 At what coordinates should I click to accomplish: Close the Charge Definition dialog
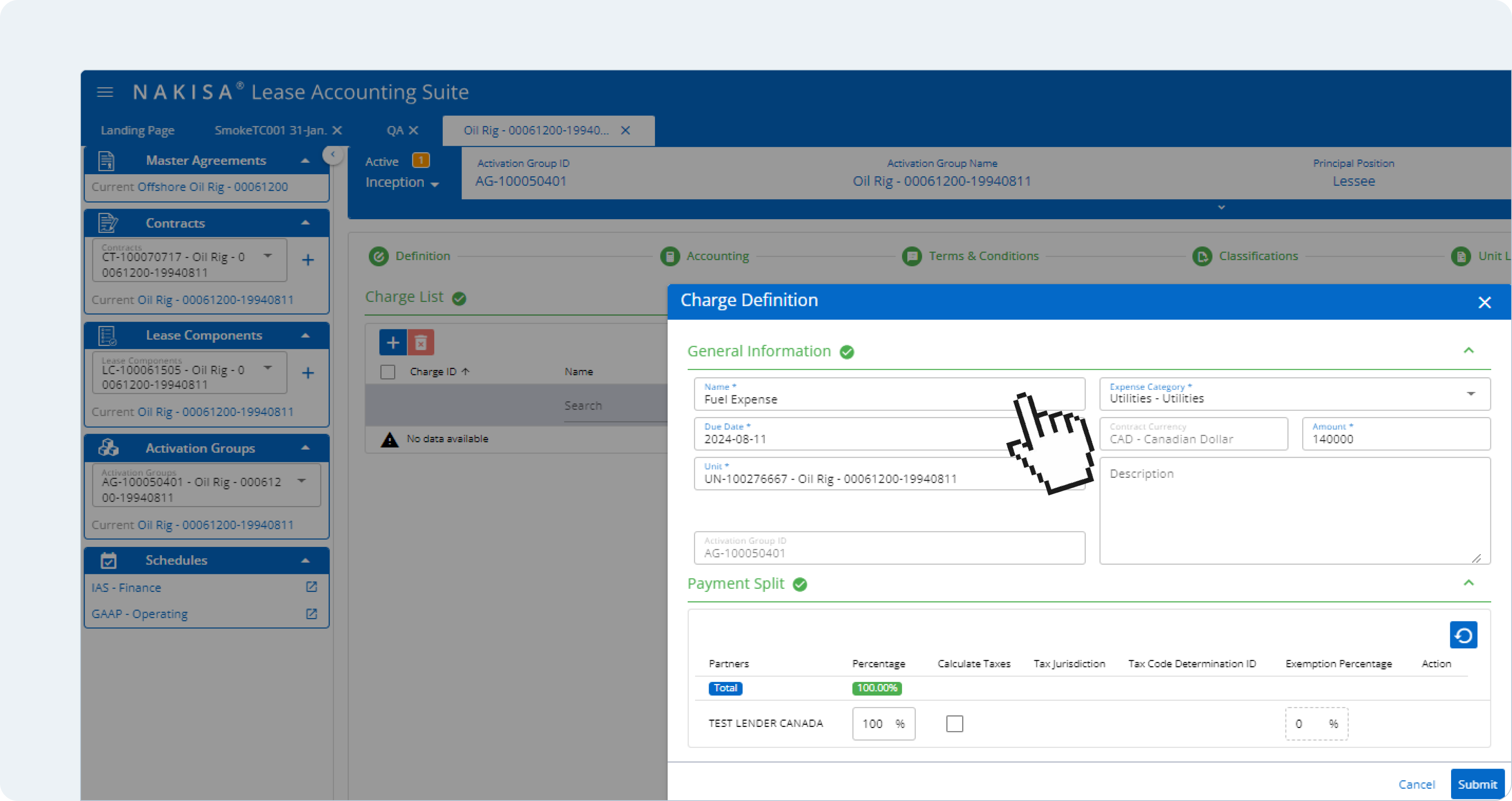[x=1485, y=302]
